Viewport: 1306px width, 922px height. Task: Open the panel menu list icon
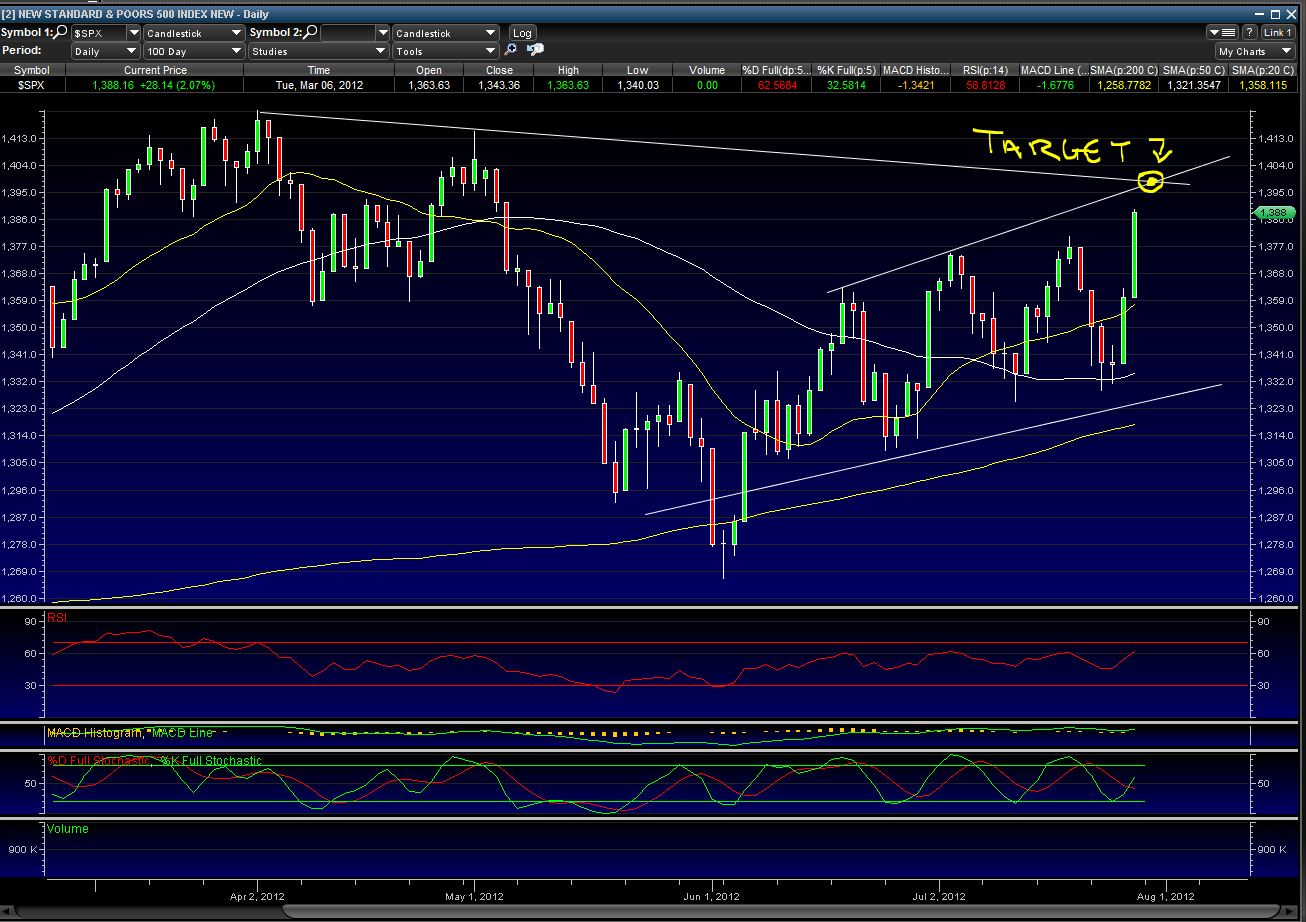point(1224,33)
